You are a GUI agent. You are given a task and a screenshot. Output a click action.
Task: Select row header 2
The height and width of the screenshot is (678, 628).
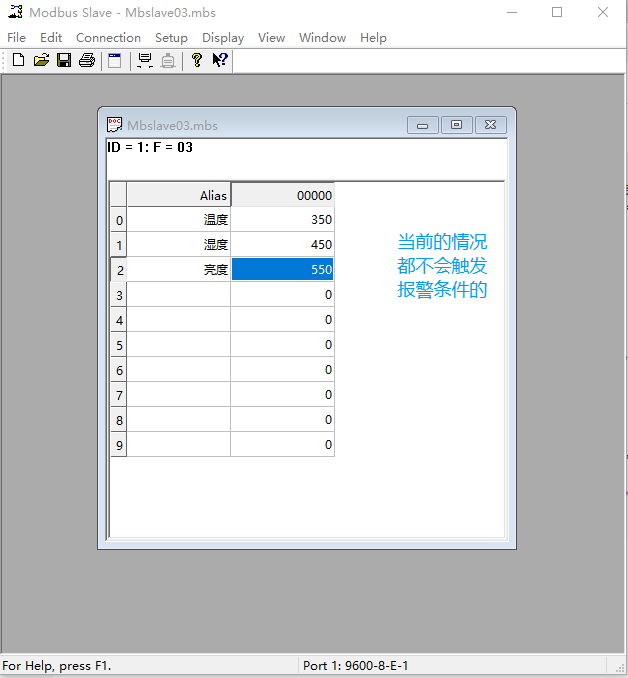[x=119, y=270]
